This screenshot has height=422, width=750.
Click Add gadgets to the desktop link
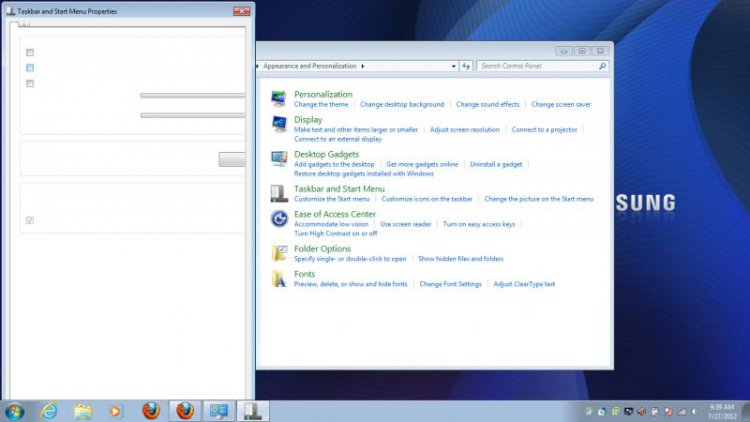point(334,164)
